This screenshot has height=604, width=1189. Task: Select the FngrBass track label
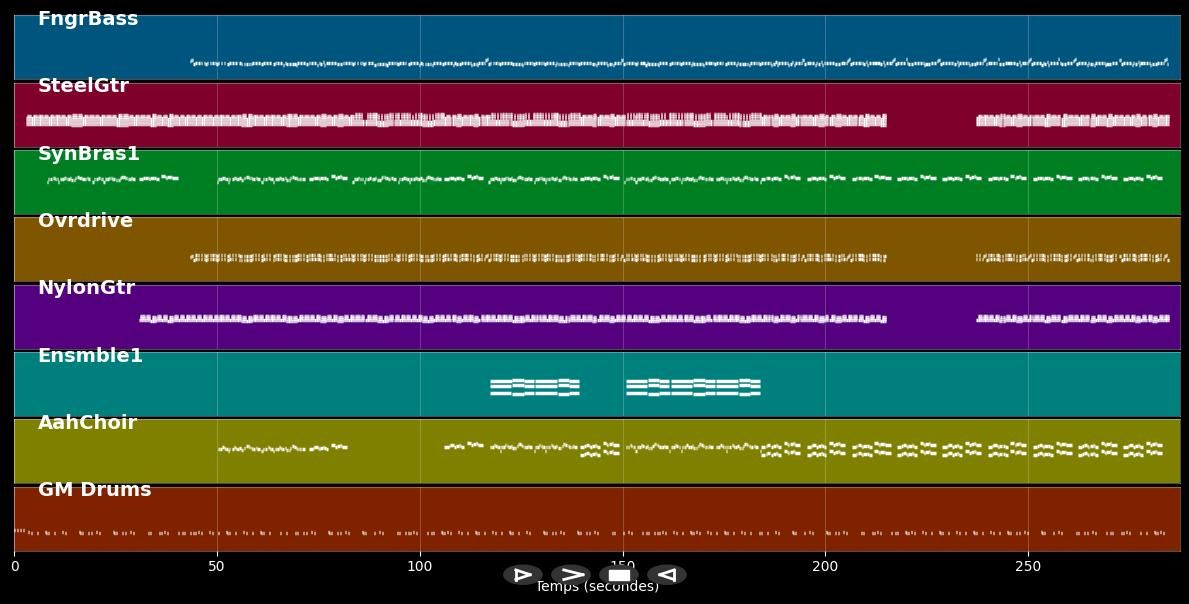(x=87, y=18)
